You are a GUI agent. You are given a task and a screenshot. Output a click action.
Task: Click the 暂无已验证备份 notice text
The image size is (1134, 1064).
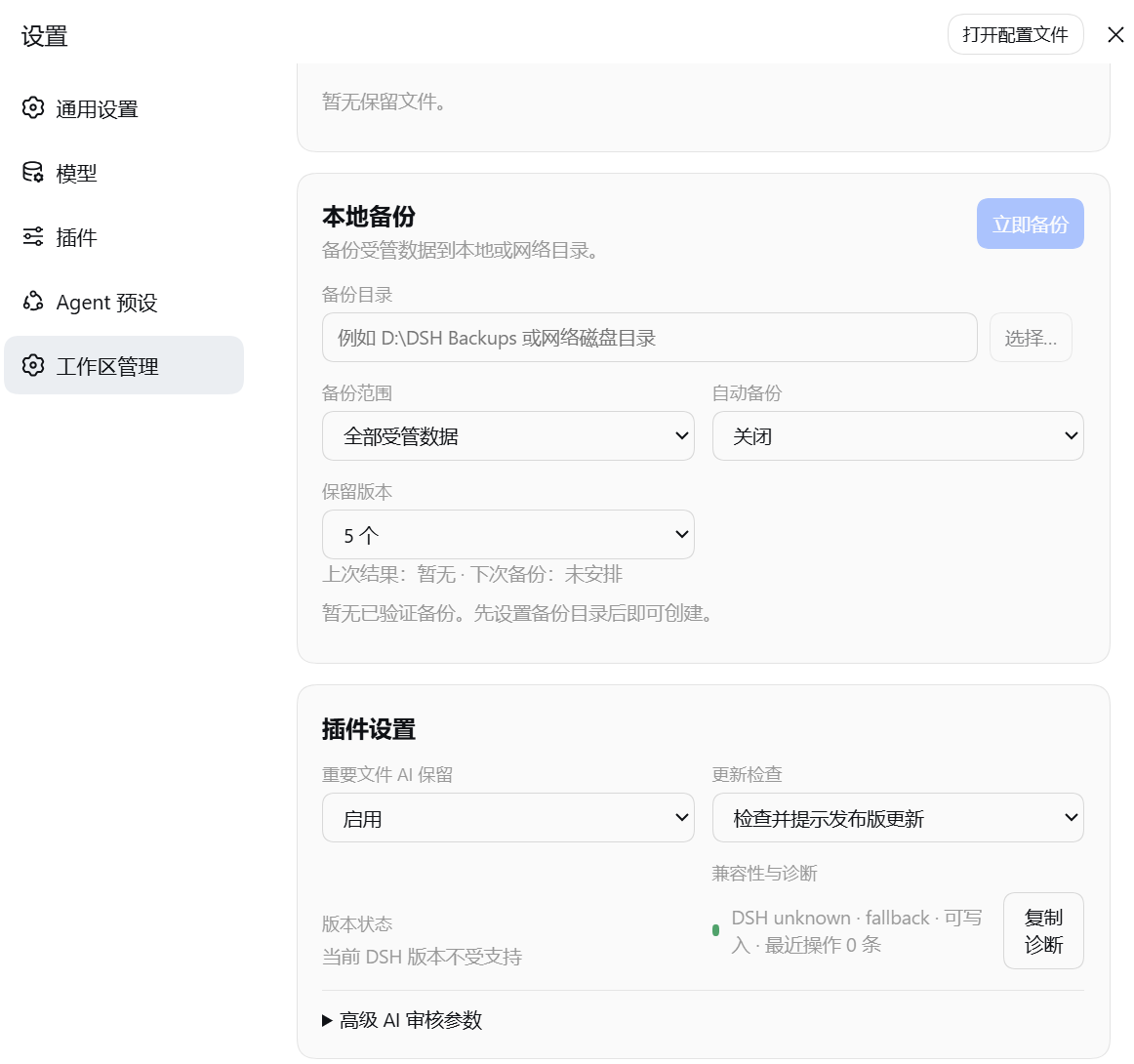[x=520, y=613]
